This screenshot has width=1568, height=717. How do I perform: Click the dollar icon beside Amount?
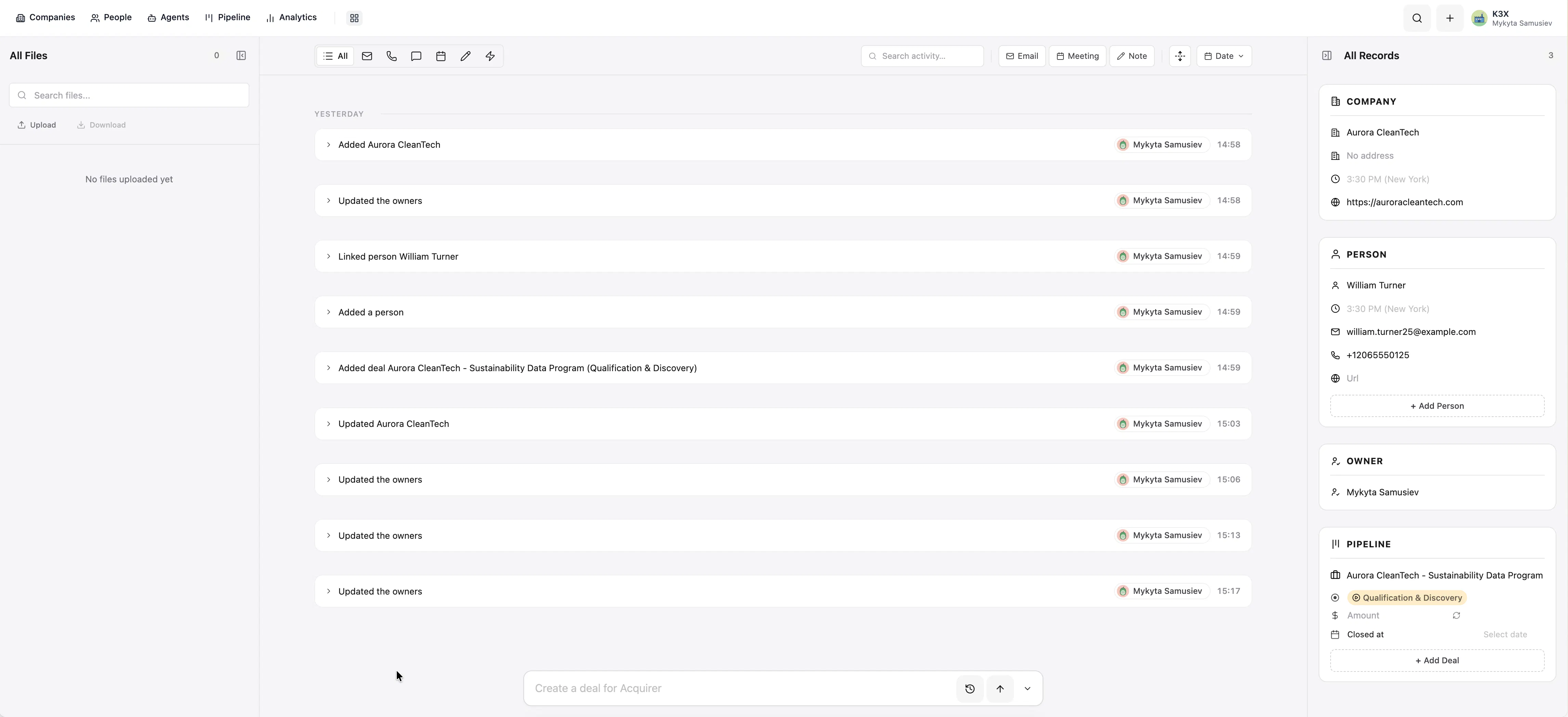(x=1335, y=615)
